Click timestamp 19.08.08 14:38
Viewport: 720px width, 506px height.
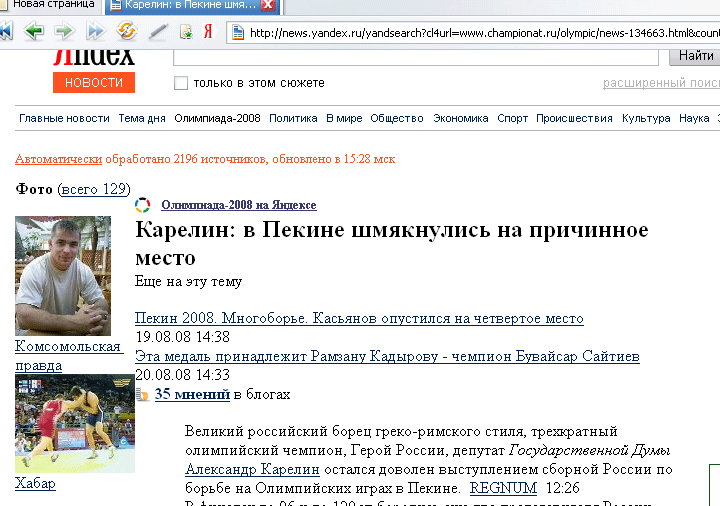pos(182,337)
